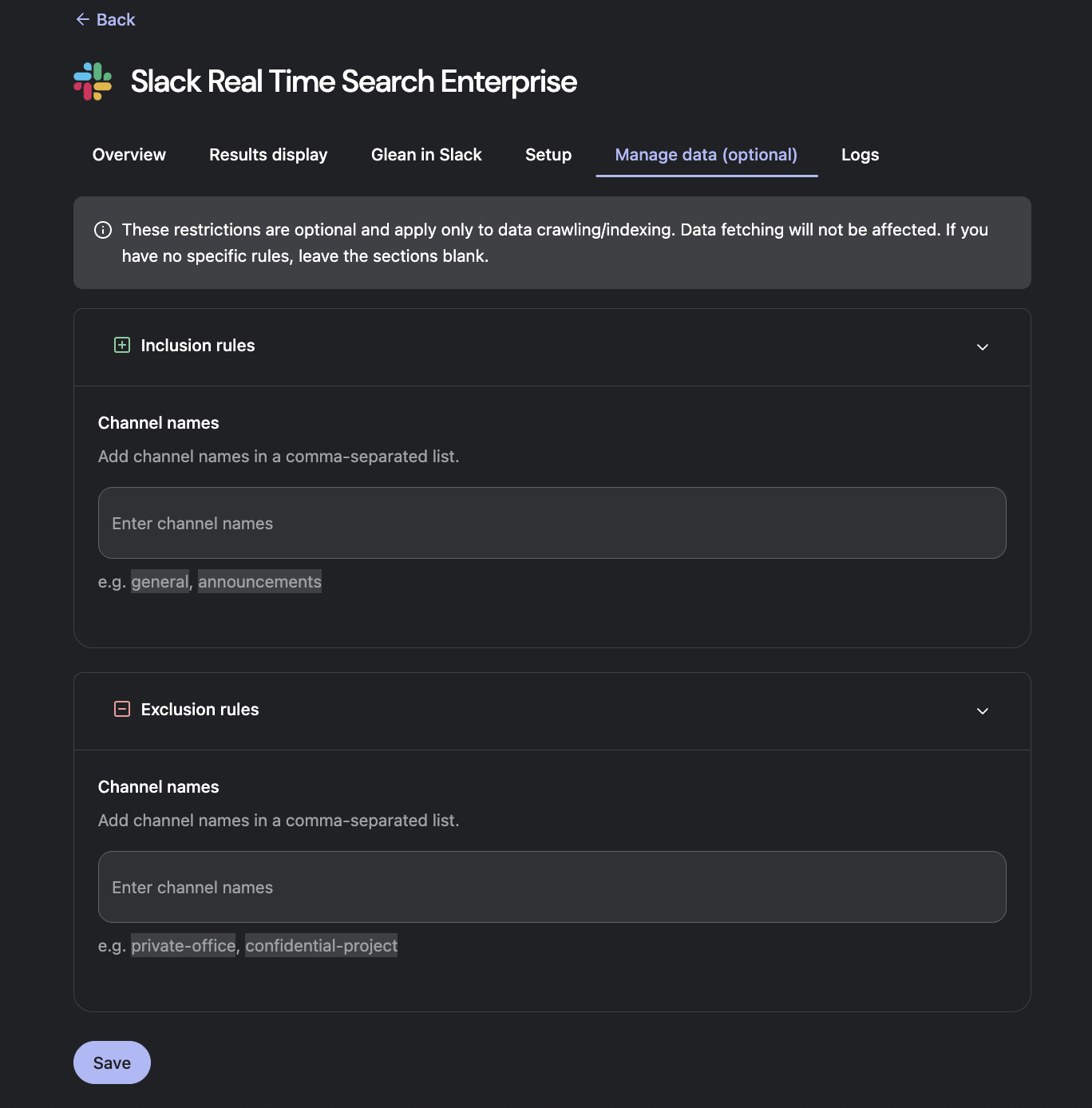Click the green plus icon beside Inclusion rules
Viewport: 1092px width, 1108px height.
(x=122, y=345)
